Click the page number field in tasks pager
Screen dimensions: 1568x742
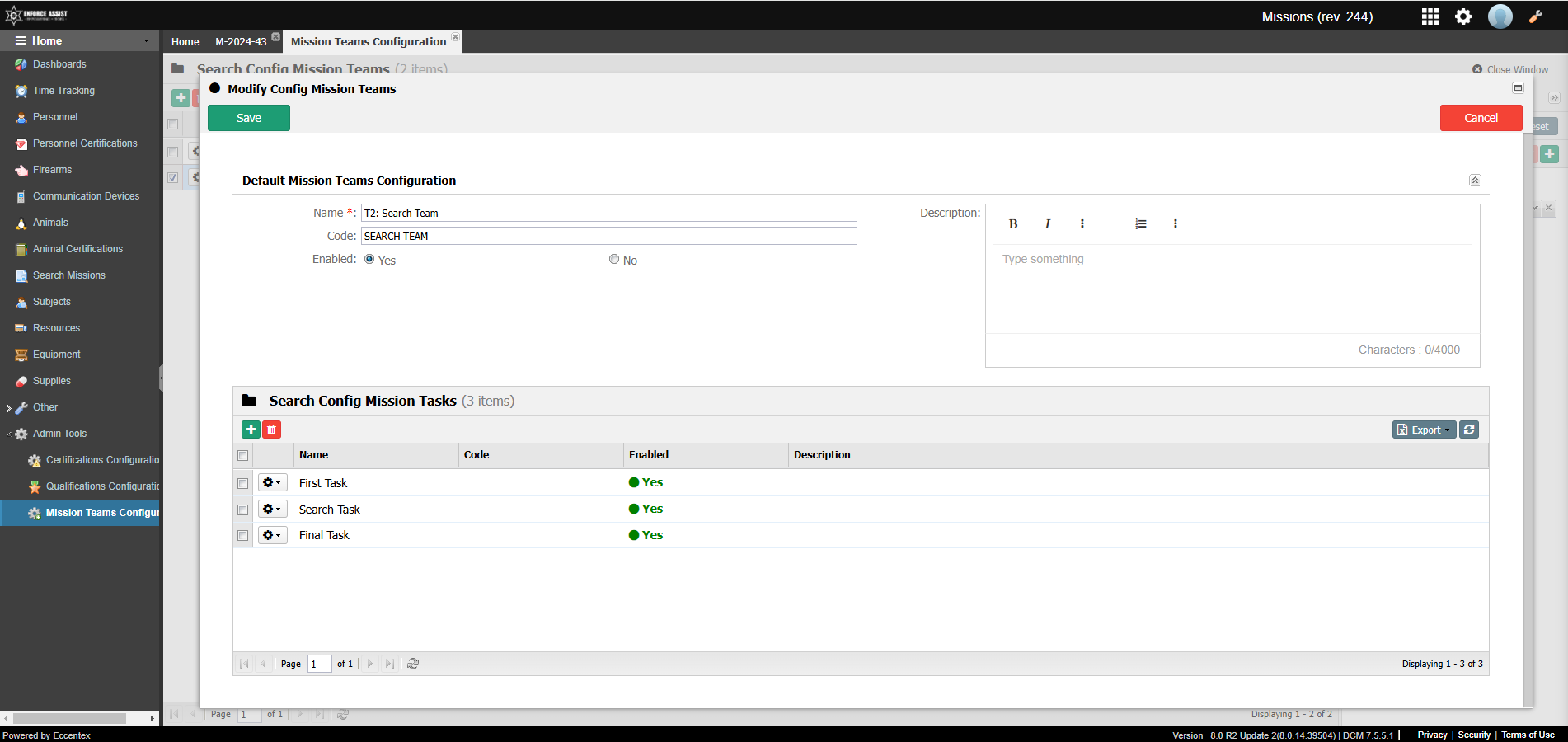(x=319, y=664)
